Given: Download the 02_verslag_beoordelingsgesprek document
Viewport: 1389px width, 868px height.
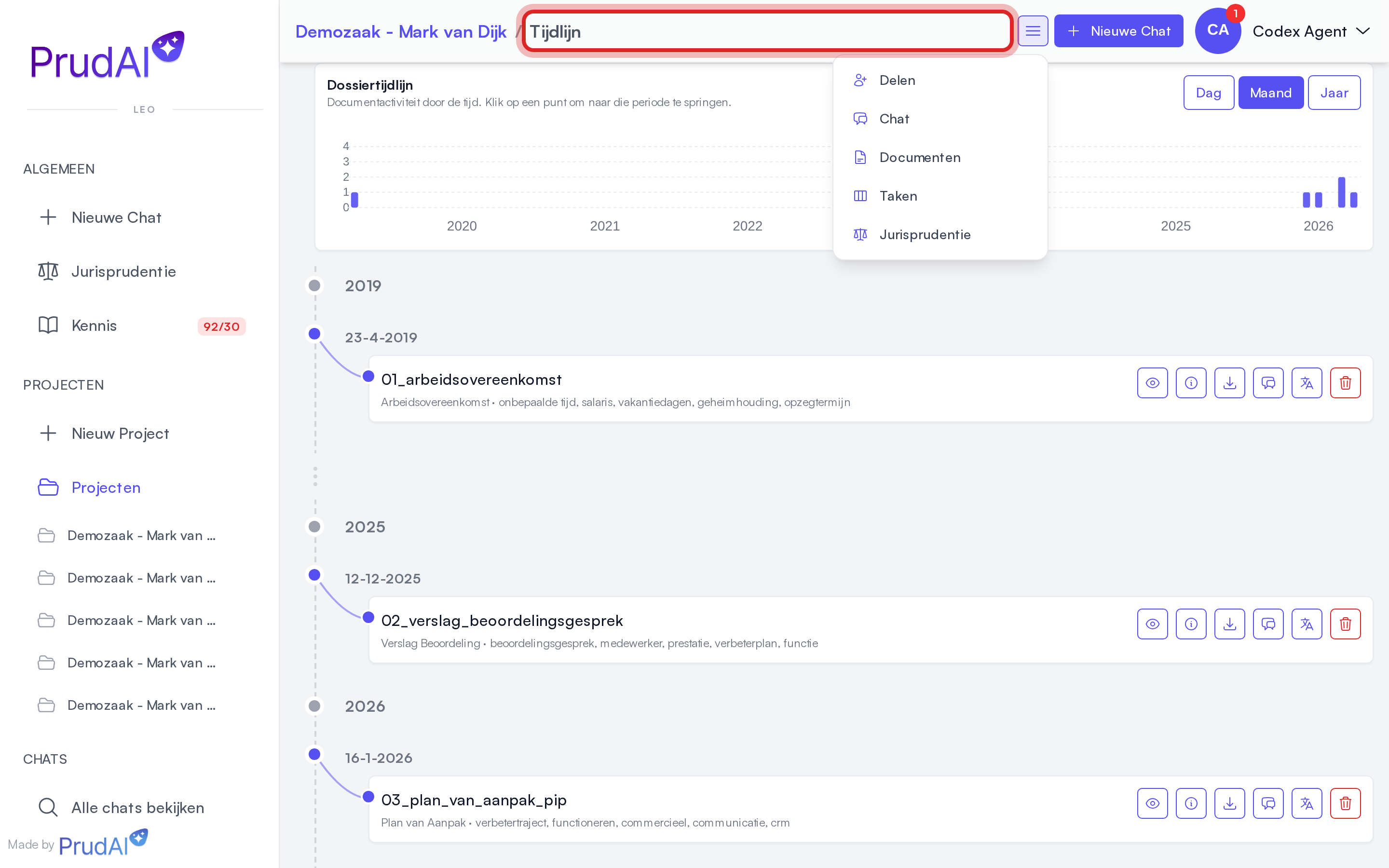Looking at the screenshot, I should (x=1229, y=624).
